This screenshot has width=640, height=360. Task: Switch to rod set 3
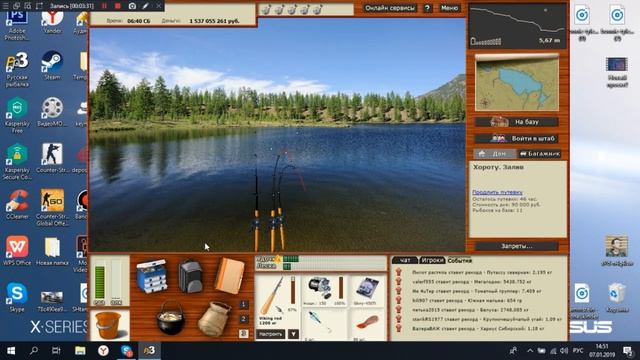243,333
